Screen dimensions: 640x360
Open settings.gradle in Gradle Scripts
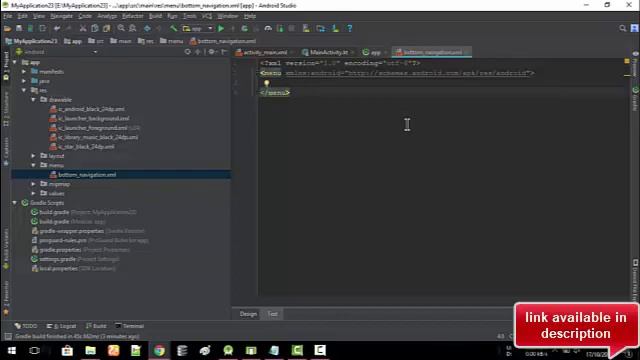click(58, 259)
